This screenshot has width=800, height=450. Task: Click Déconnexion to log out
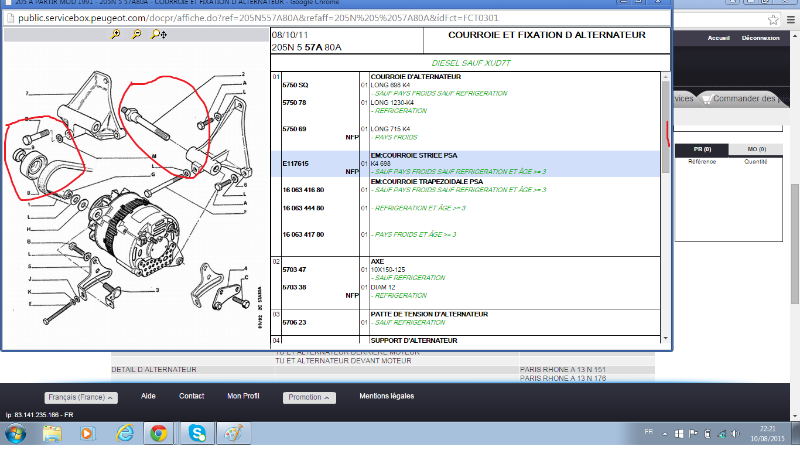tap(760, 38)
